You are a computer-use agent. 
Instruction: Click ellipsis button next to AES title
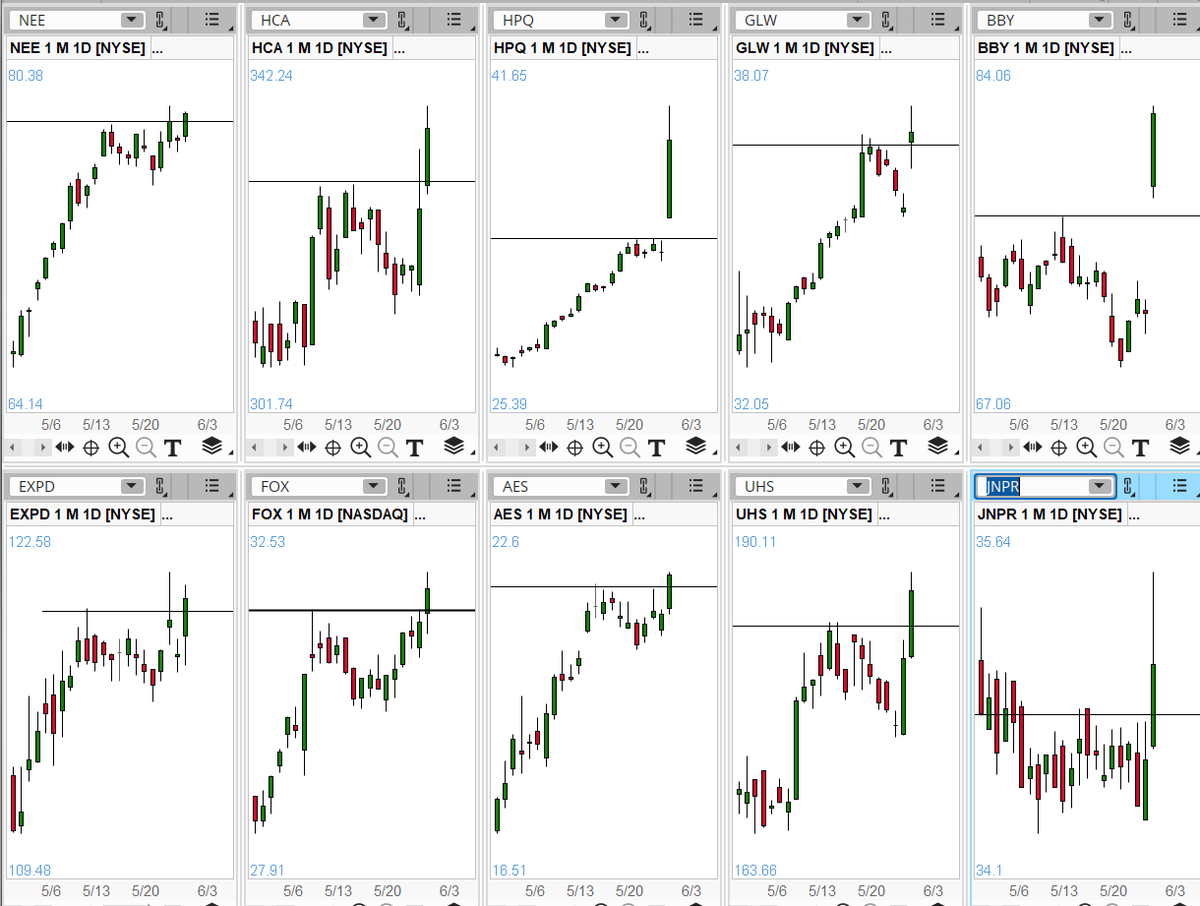(x=640, y=515)
